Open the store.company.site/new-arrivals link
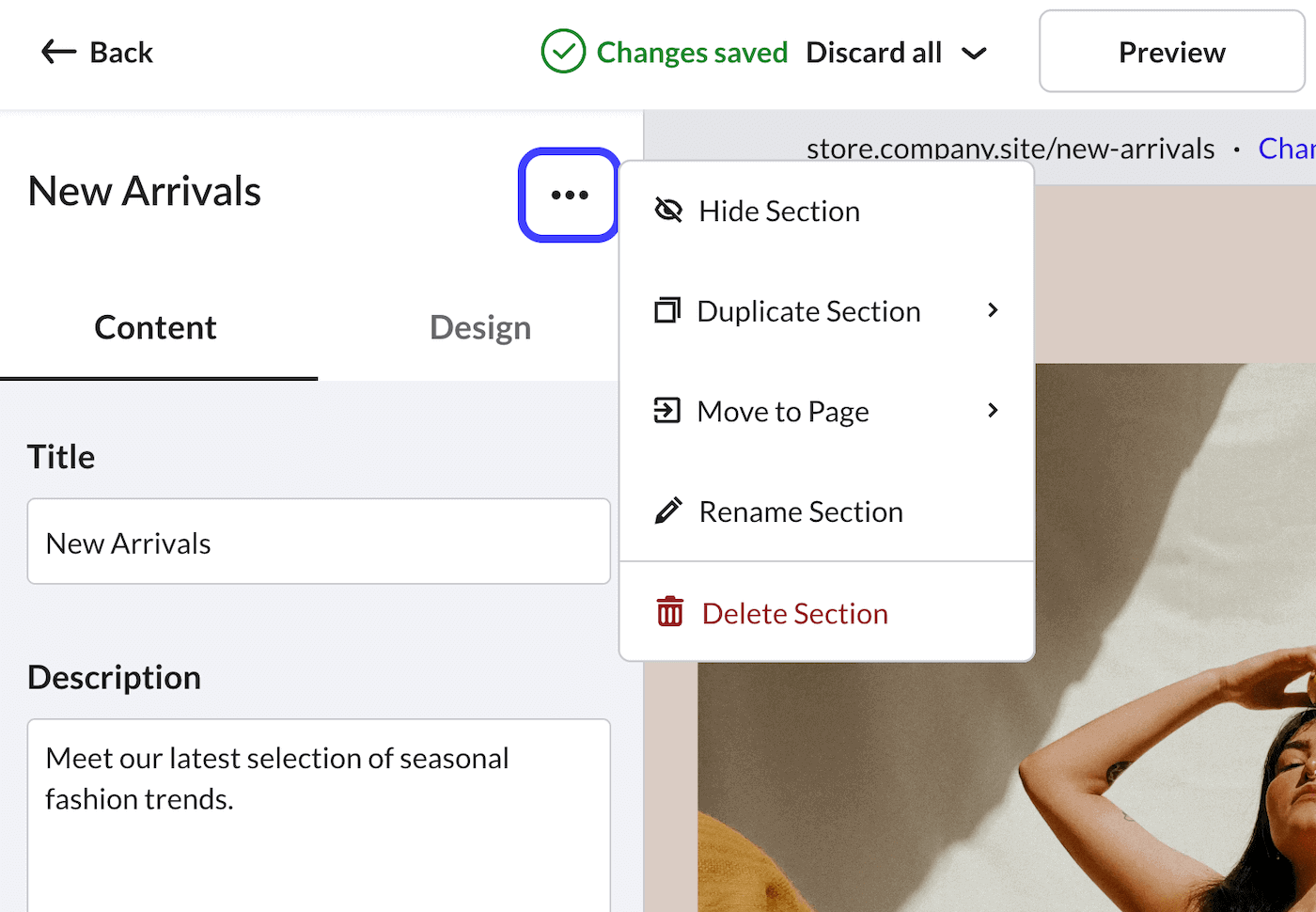Viewport: 1316px width, 912px height. coord(1010,148)
